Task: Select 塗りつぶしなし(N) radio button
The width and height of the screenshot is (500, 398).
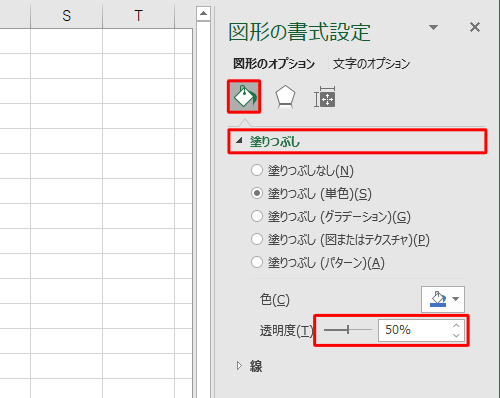Action: 257,170
